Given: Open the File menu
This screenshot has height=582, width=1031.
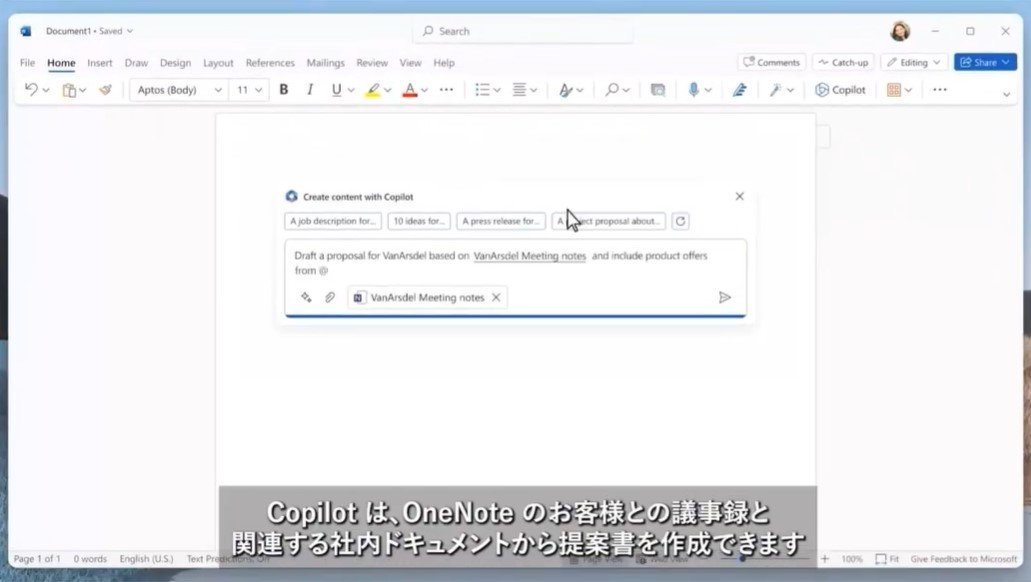Looking at the screenshot, I should [x=28, y=62].
